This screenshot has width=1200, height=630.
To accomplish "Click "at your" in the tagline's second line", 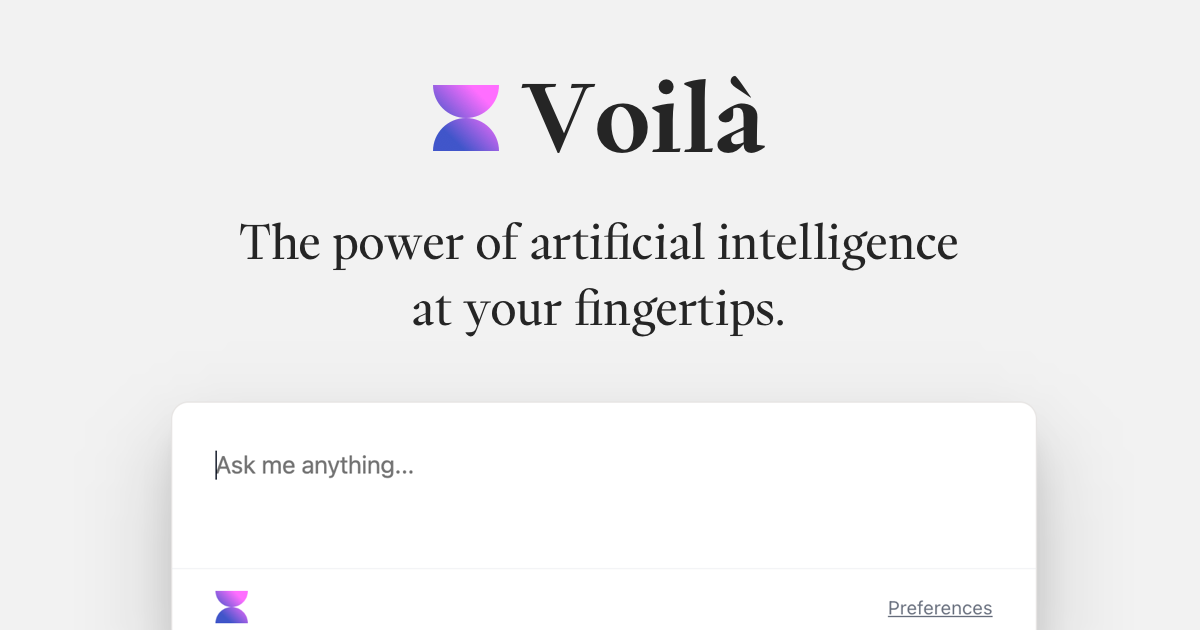I will coord(487,312).
